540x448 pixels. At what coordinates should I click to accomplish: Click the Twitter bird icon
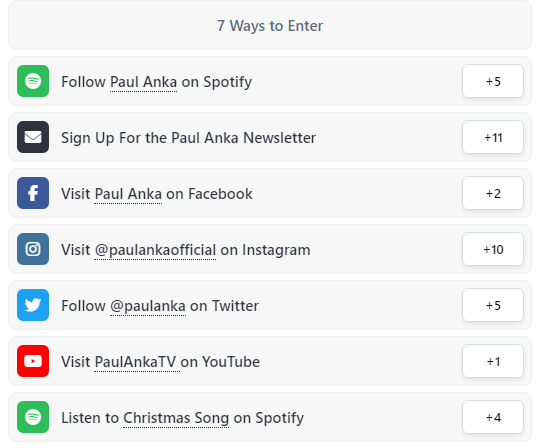click(33, 305)
